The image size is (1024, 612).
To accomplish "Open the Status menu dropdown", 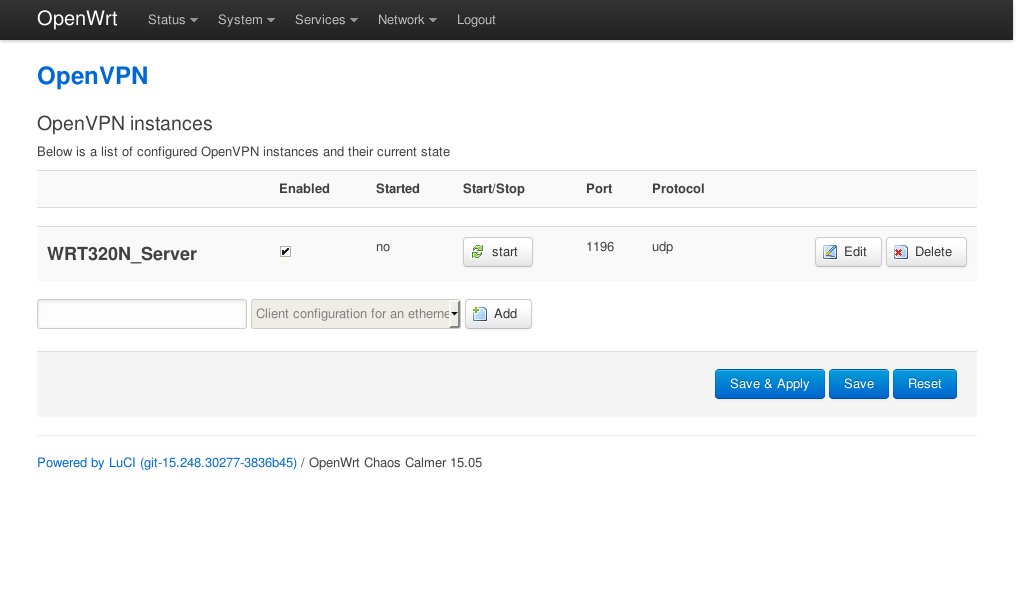I will click(172, 20).
